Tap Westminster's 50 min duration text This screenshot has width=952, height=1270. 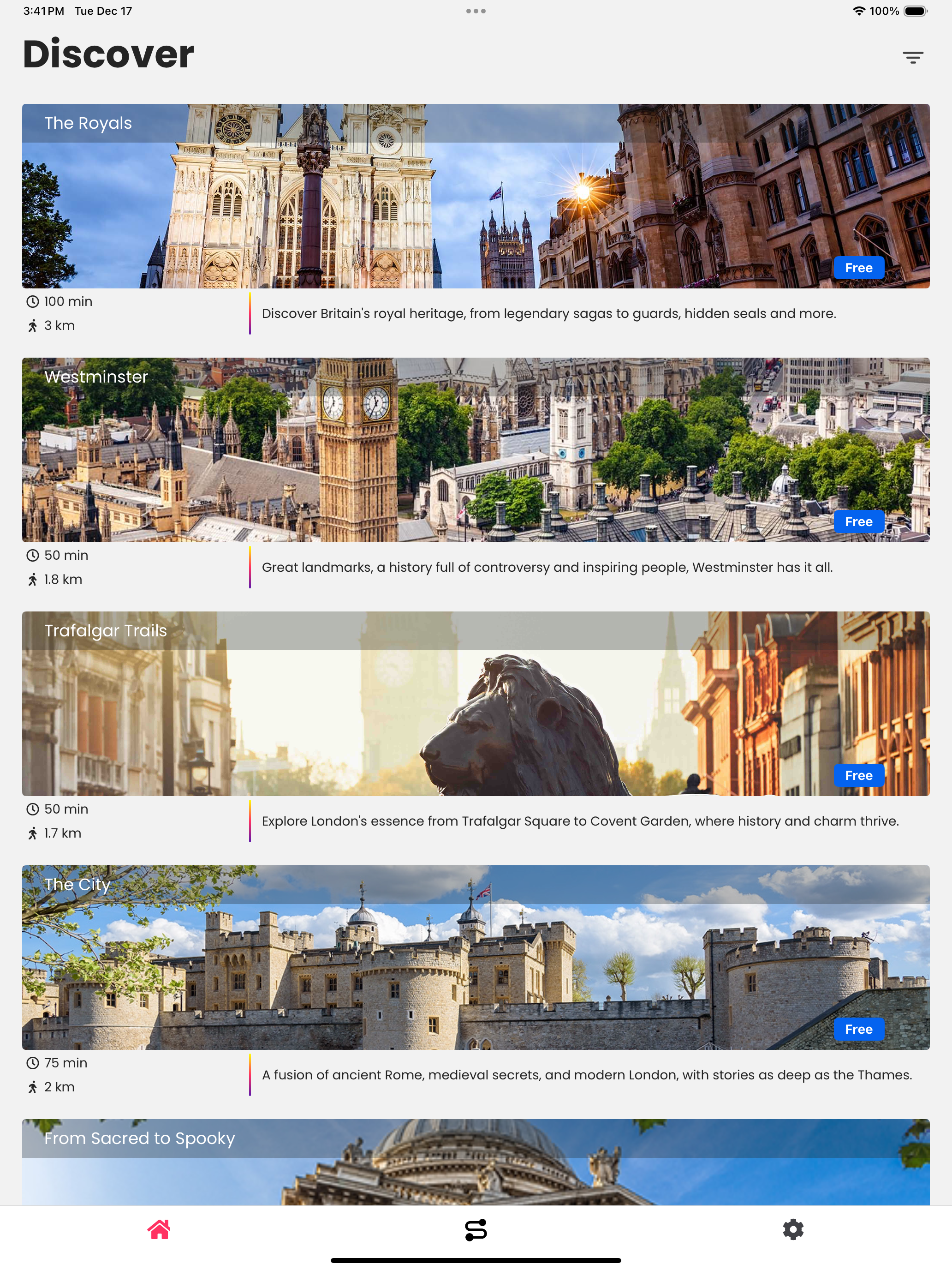(66, 555)
